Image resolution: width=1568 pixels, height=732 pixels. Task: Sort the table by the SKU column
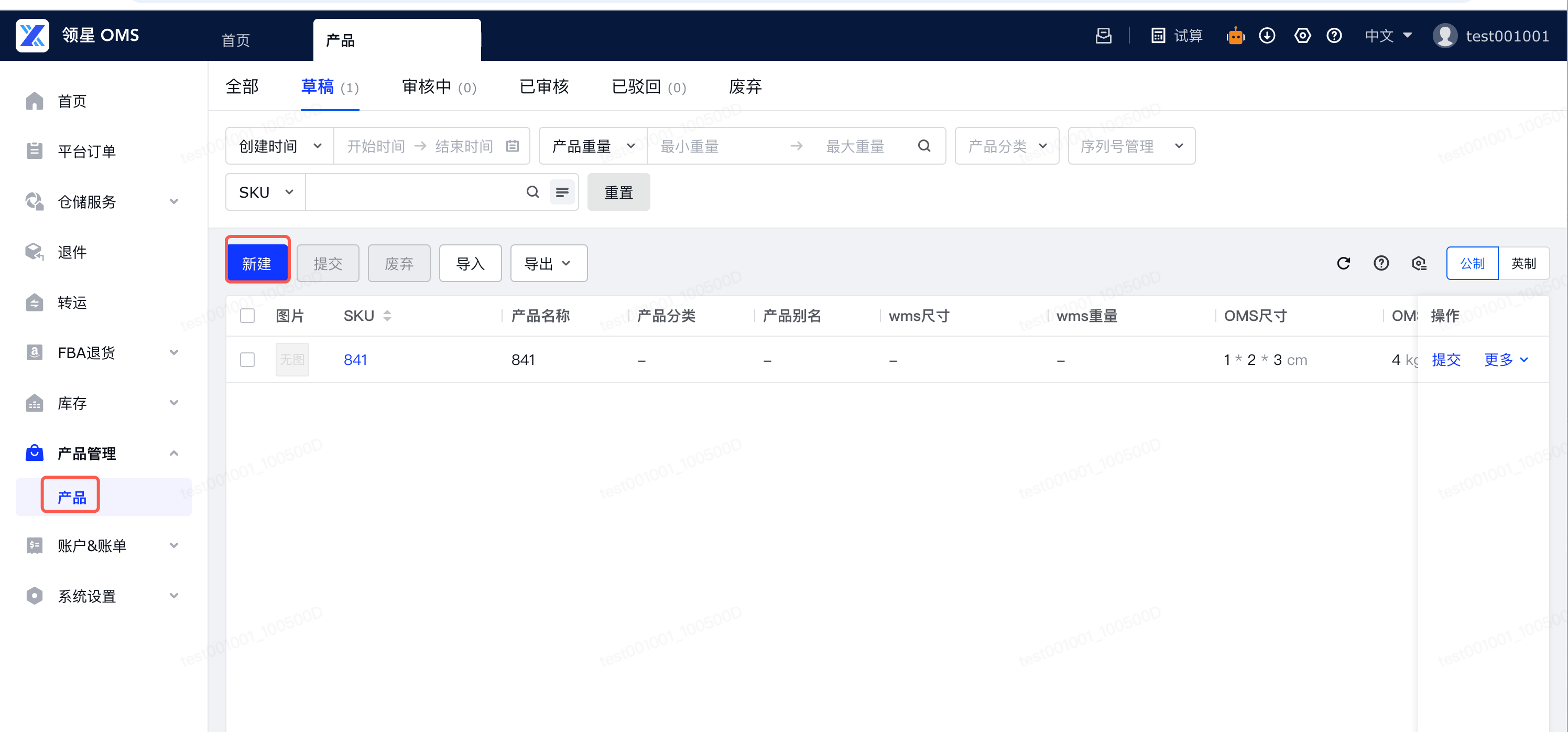click(x=387, y=316)
